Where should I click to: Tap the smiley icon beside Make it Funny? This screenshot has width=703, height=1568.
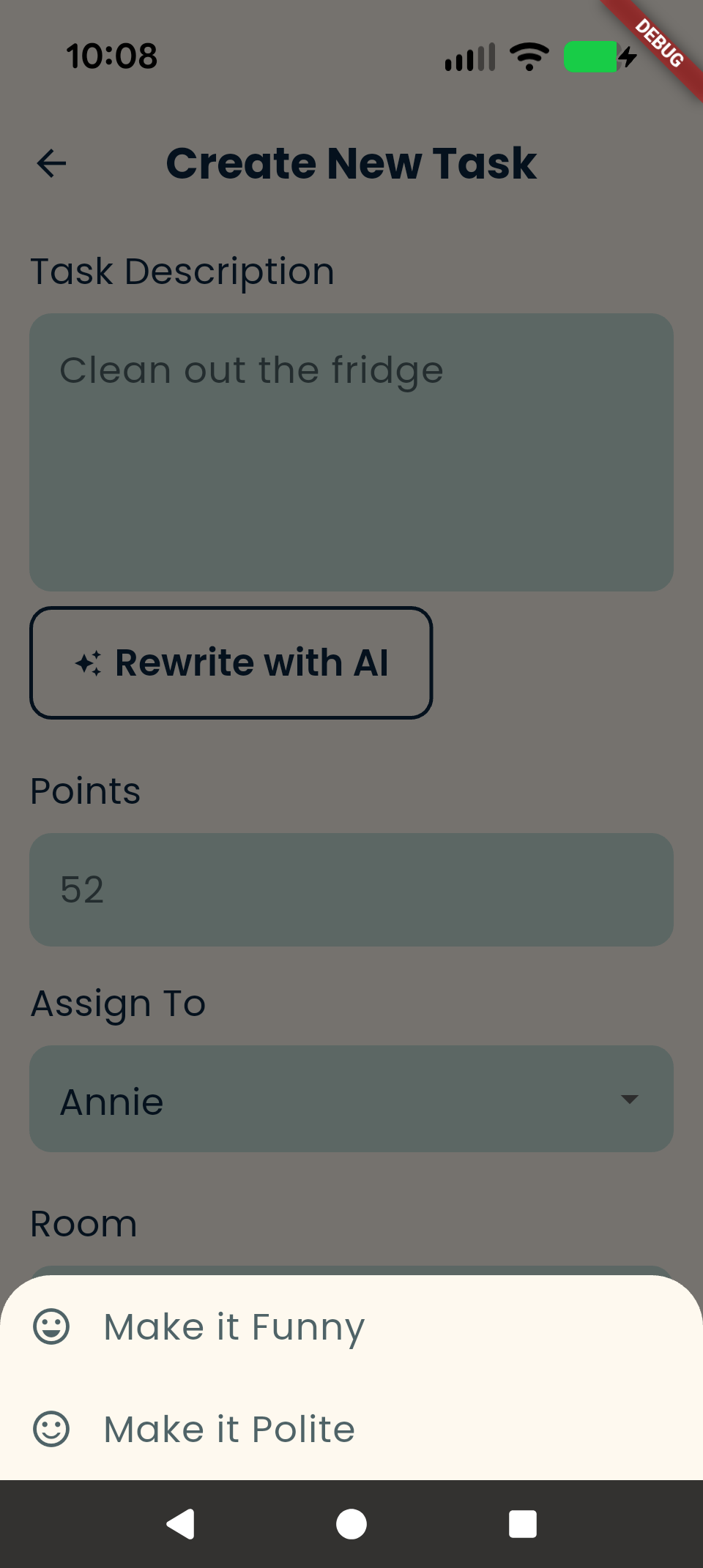click(53, 1326)
